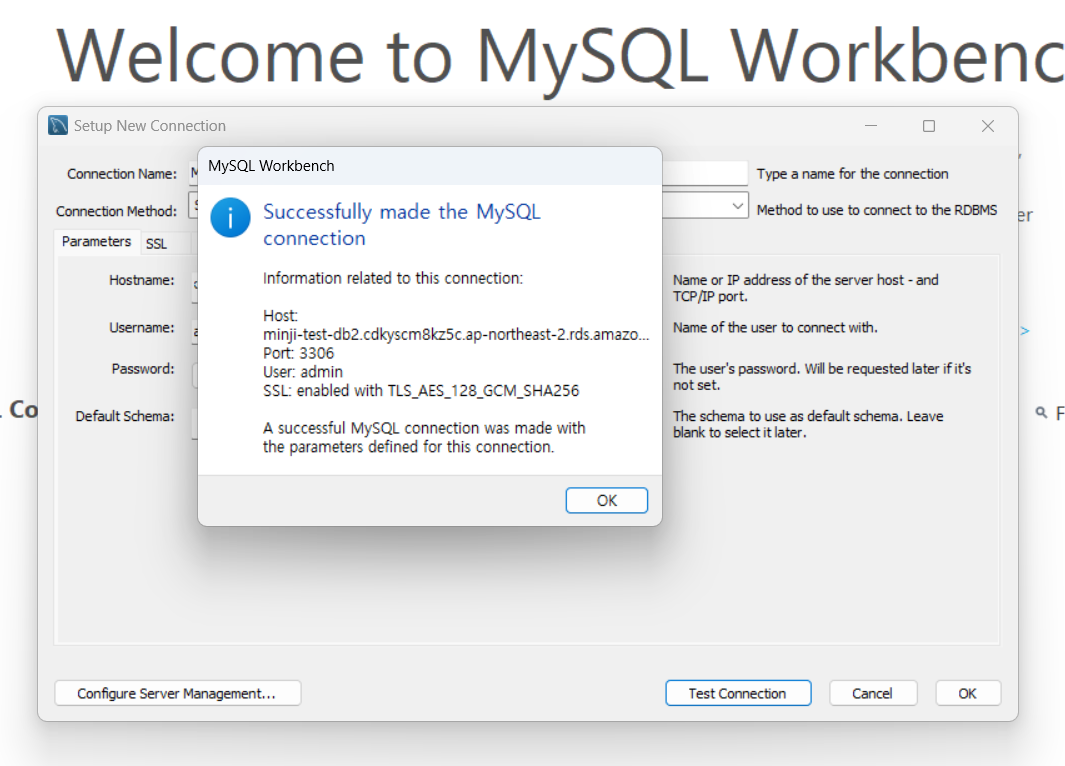This screenshot has width=1065, height=766.
Task: Click OK at bottom of Setup New Connection
Action: click(967, 693)
